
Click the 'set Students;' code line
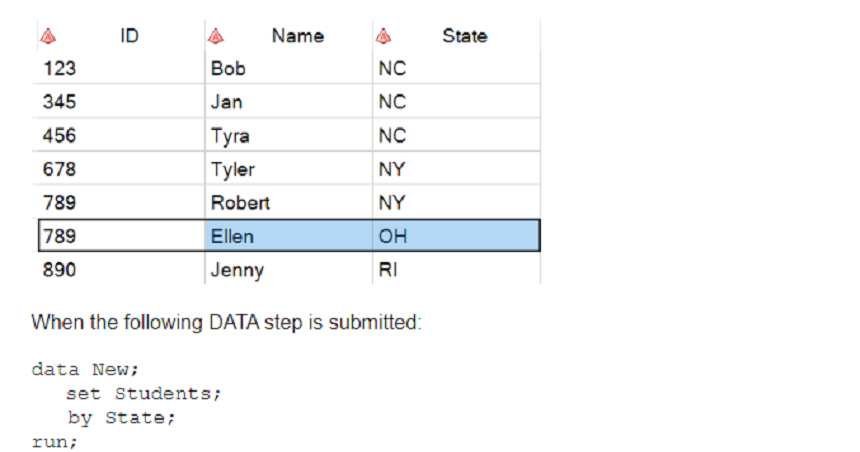click(144, 394)
